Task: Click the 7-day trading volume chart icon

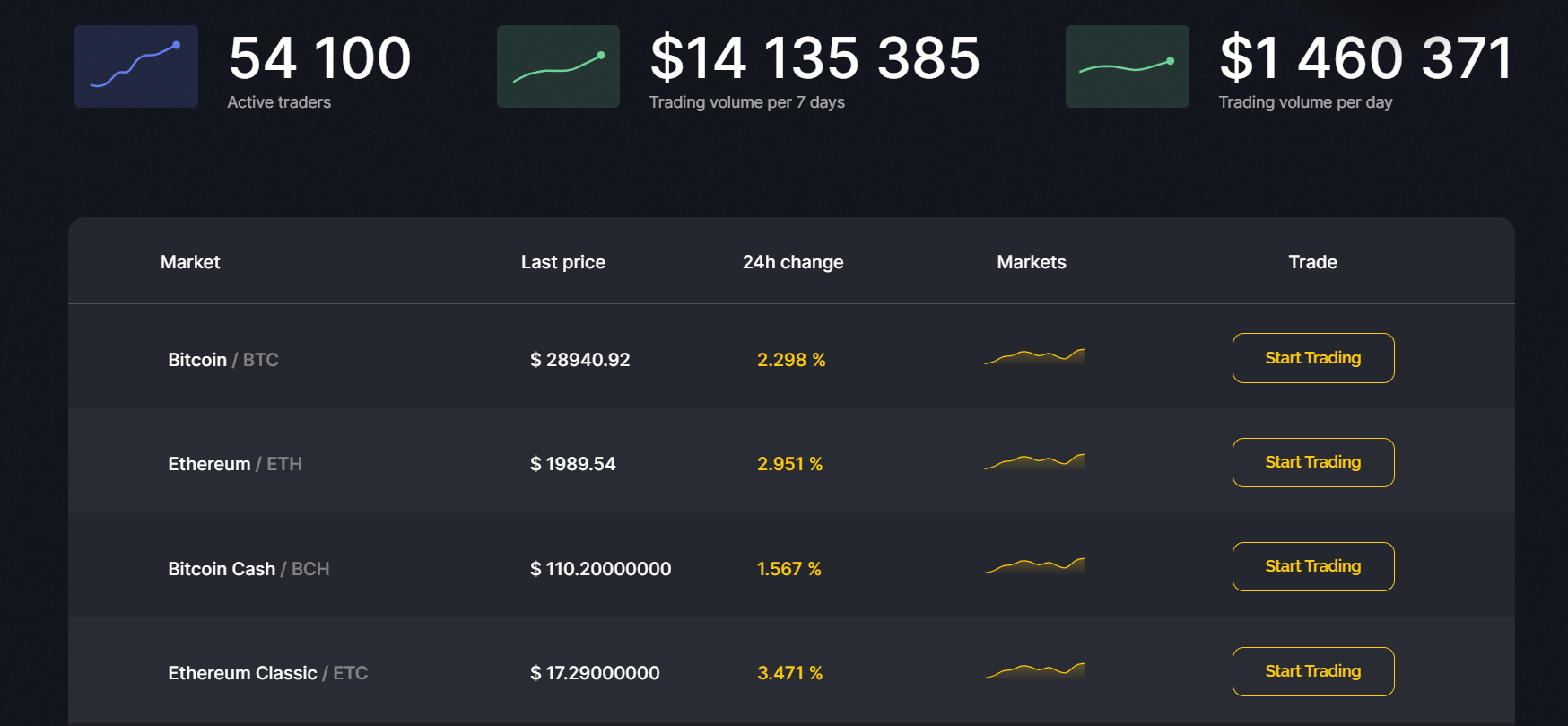Action: [558, 66]
